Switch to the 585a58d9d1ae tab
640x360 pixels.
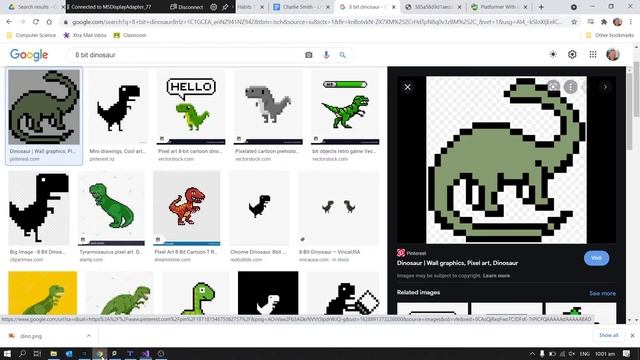tap(432, 7)
